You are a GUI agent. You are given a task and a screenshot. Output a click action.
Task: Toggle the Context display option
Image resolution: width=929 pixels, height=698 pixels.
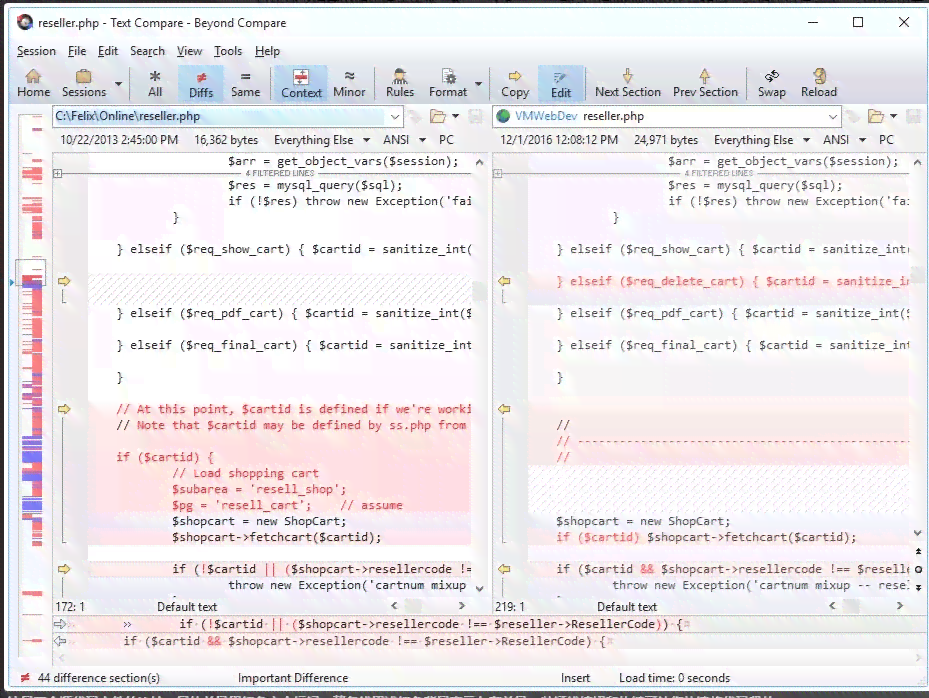(x=301, y=83)
